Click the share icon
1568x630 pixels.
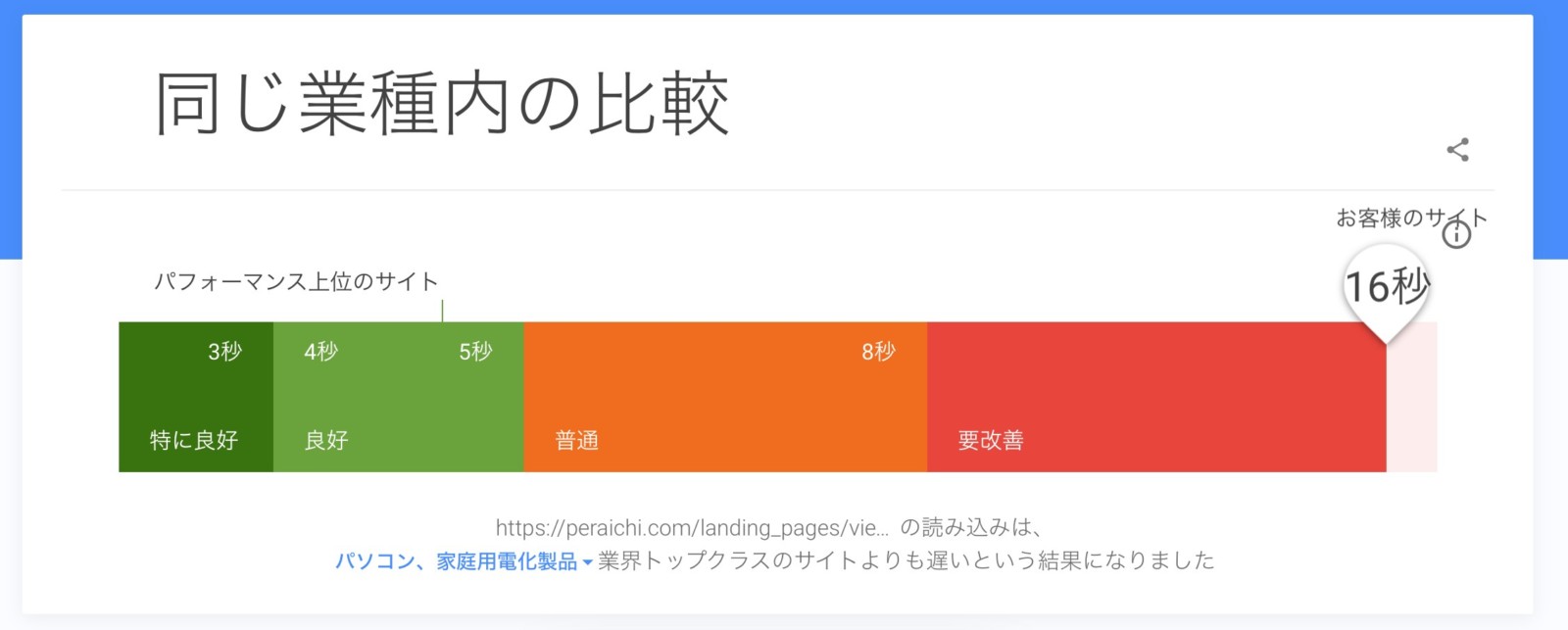coord(1457,150)
